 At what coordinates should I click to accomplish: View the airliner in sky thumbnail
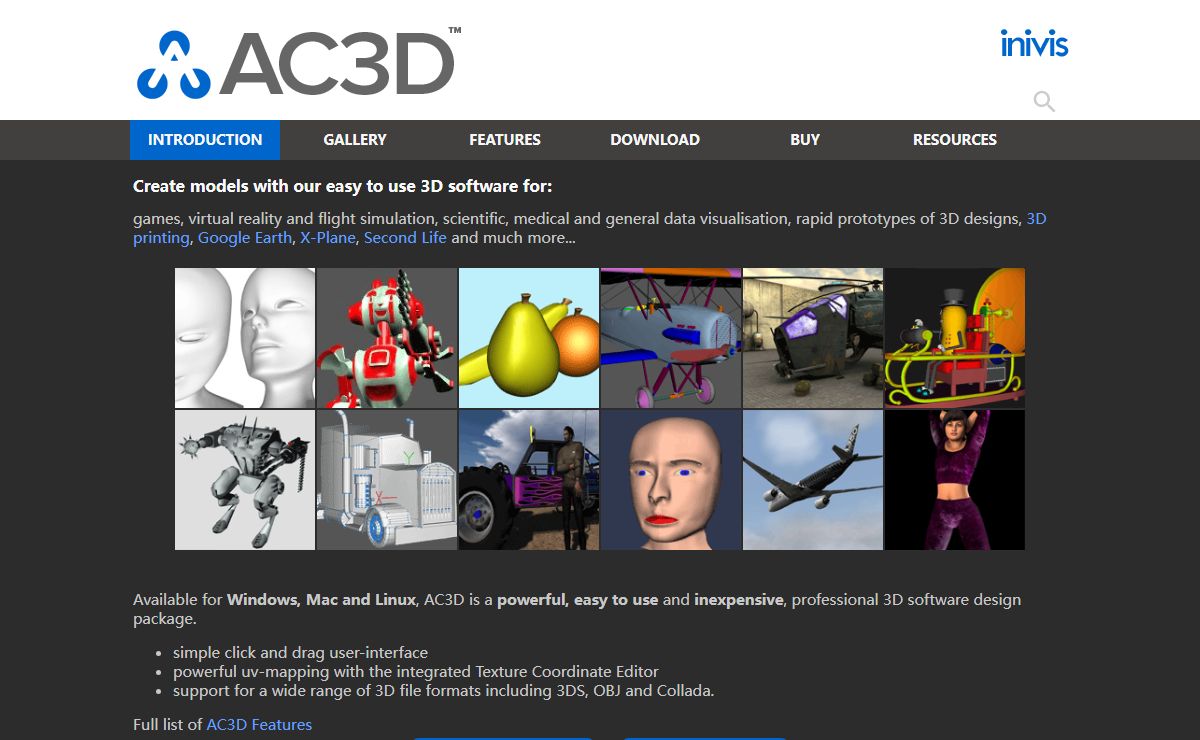pos(813,480)
